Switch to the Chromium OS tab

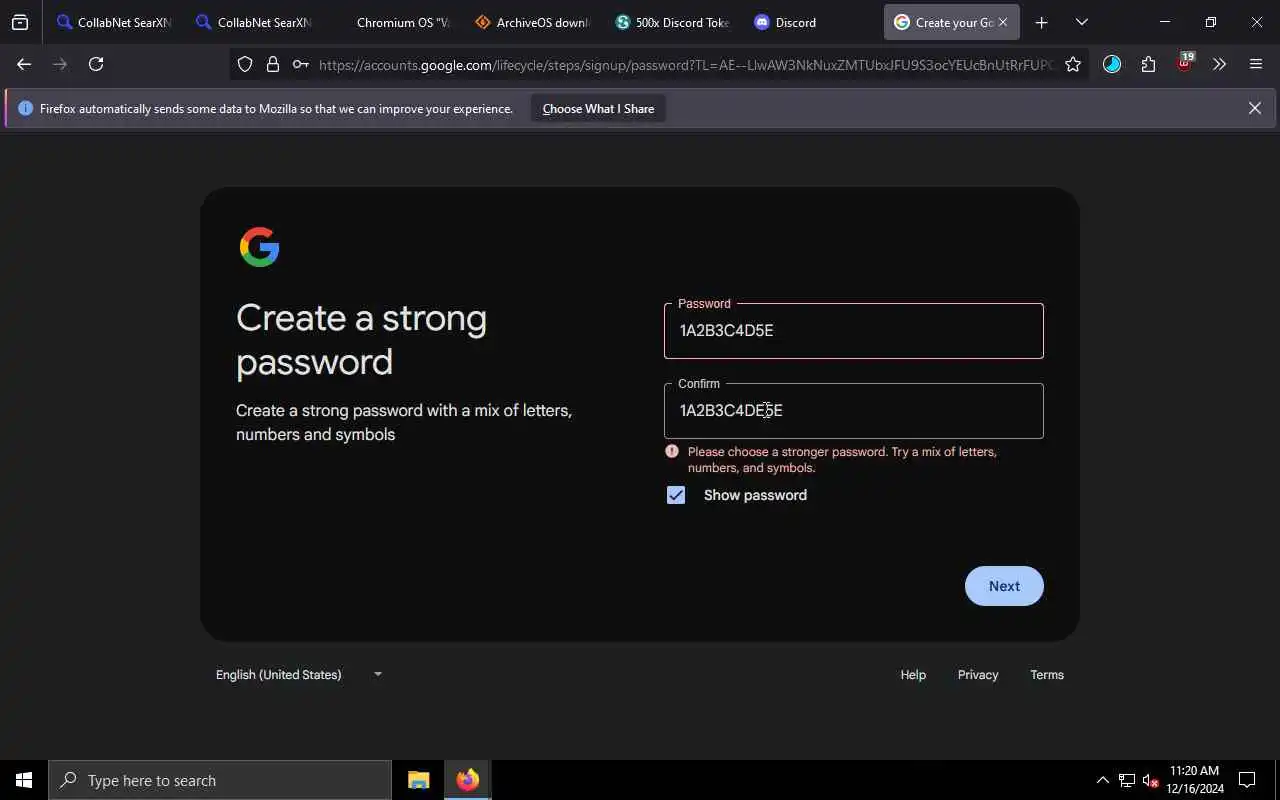pos(394,22)
